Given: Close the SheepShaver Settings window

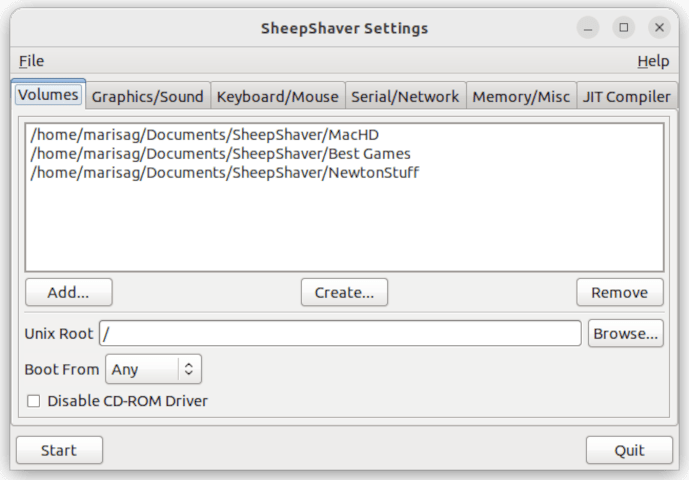Looking at the screenshot, I should click(x=659, y=28).
